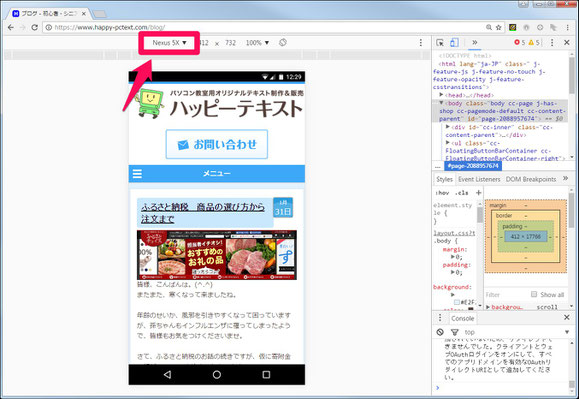This screenshot has height=399, width=579.
Task: Expand the margin property triangle
Action: (x=453, y=257)
